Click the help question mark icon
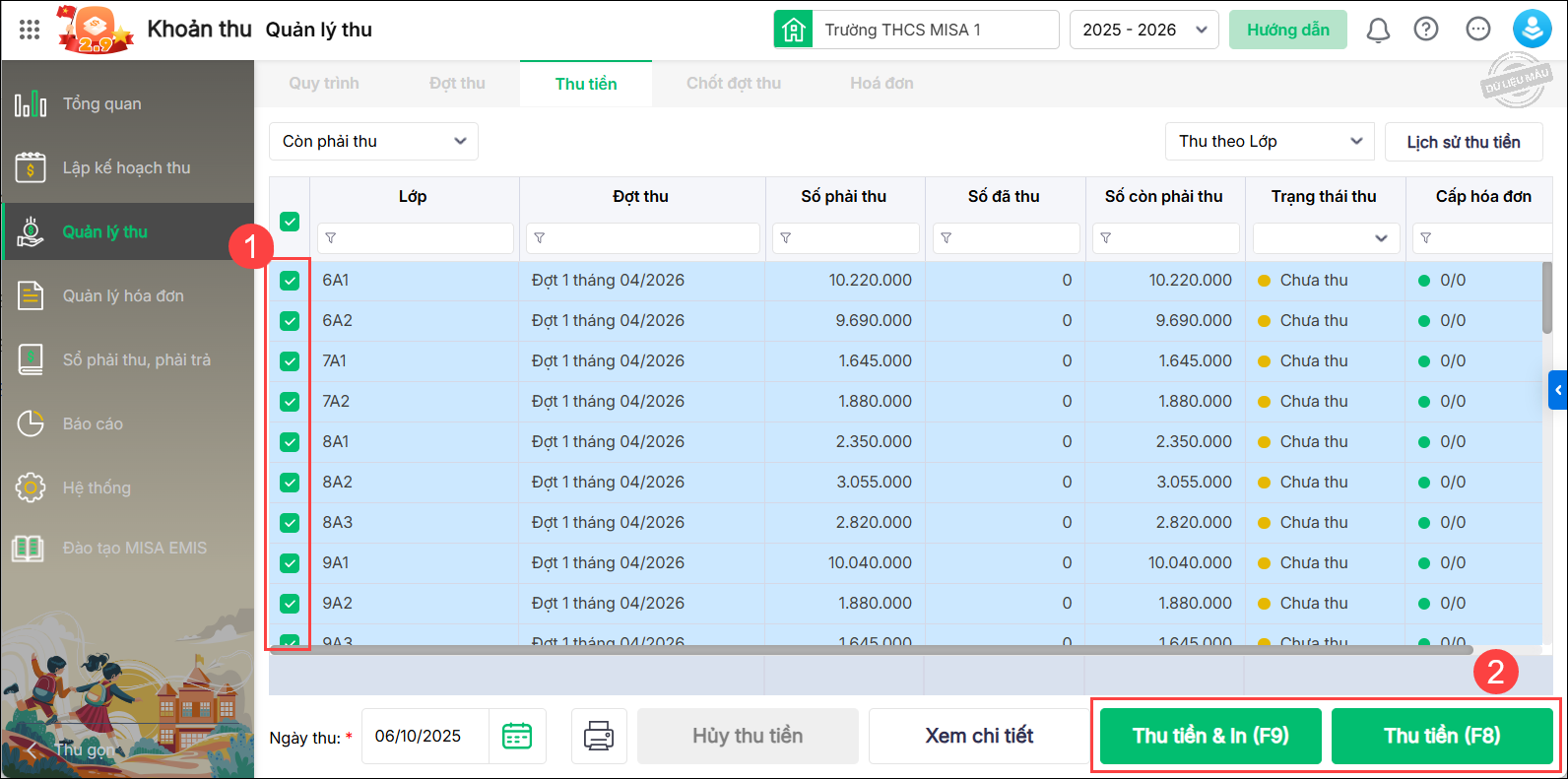The width and height of the screenshot is (1568, 779). tap(1425, 30)
